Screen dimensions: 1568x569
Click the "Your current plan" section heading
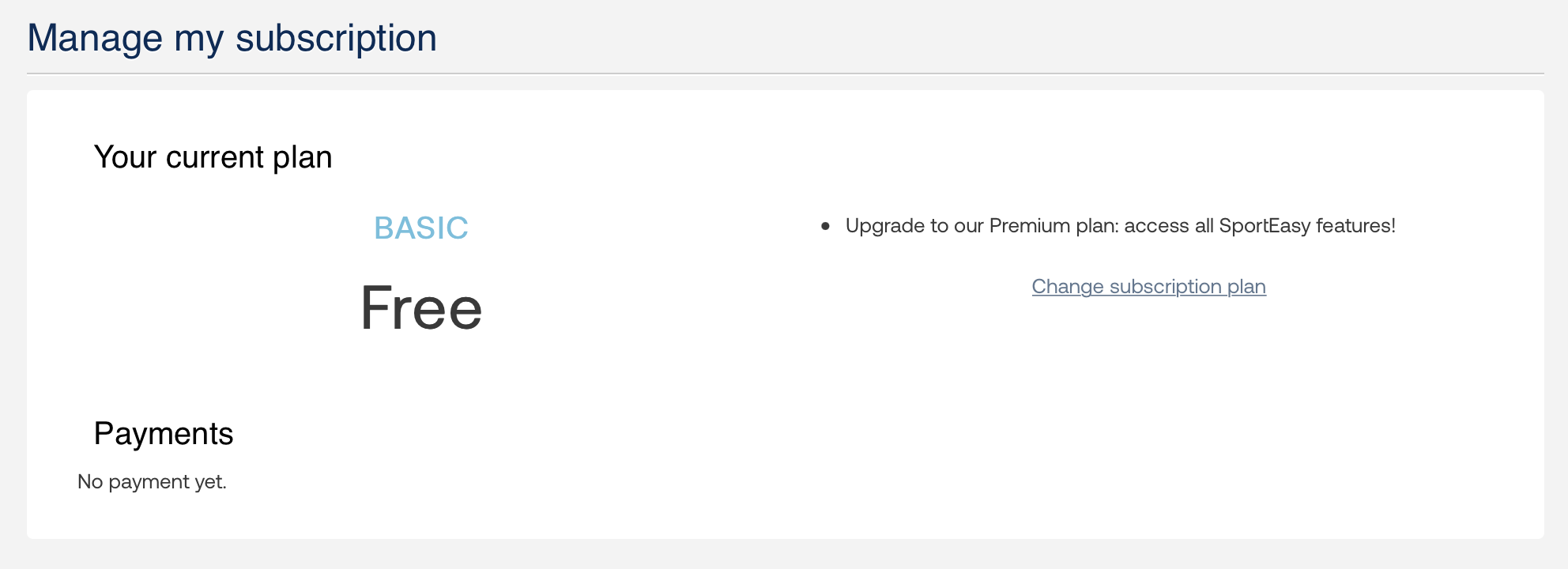click(x=213, y=157)
